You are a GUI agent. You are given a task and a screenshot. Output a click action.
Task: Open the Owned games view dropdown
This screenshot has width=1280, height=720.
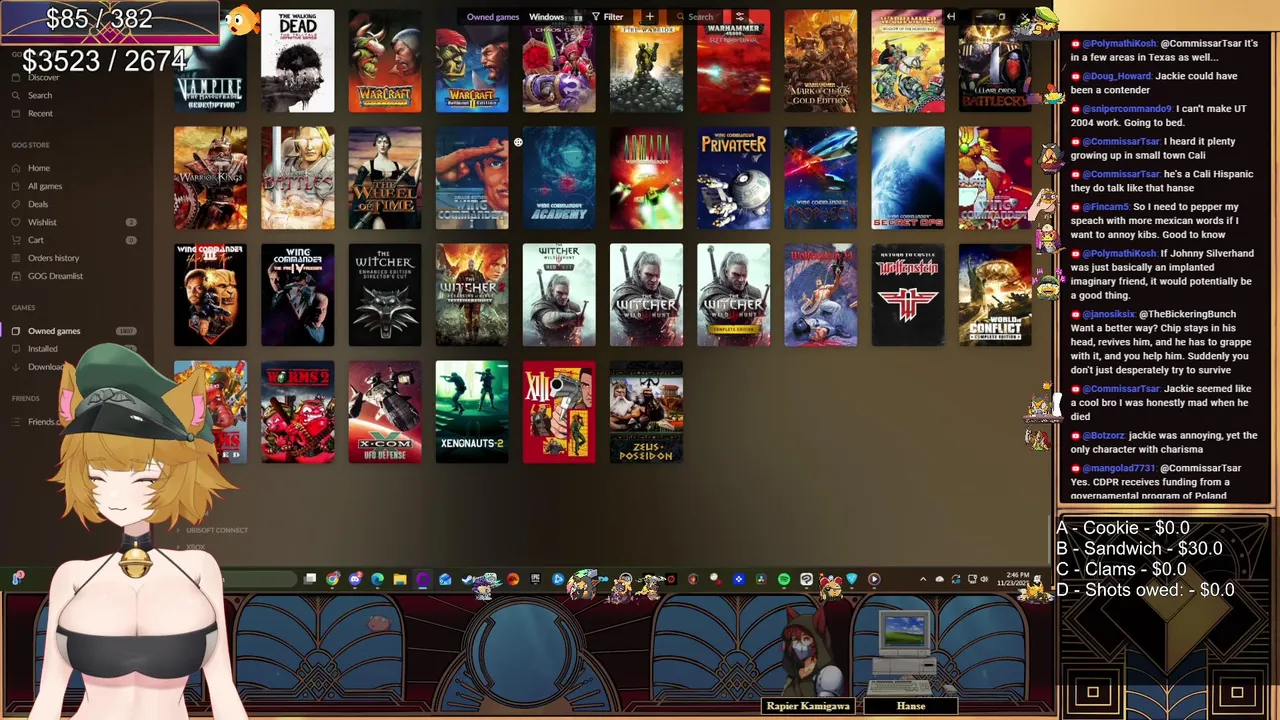click(x=493, y=17)
